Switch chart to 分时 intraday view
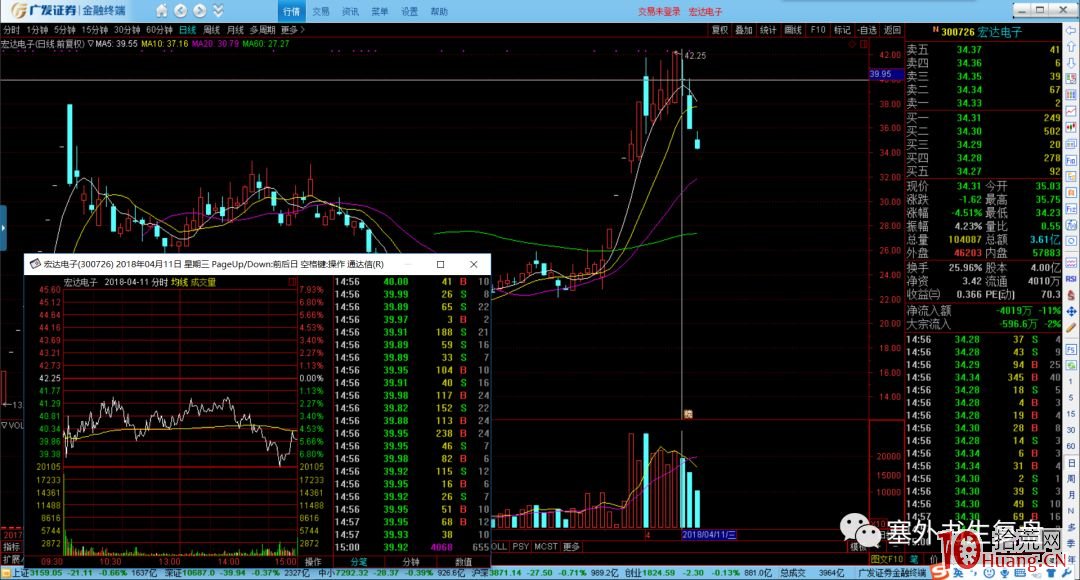1080x580 pixels. point(12,30)
